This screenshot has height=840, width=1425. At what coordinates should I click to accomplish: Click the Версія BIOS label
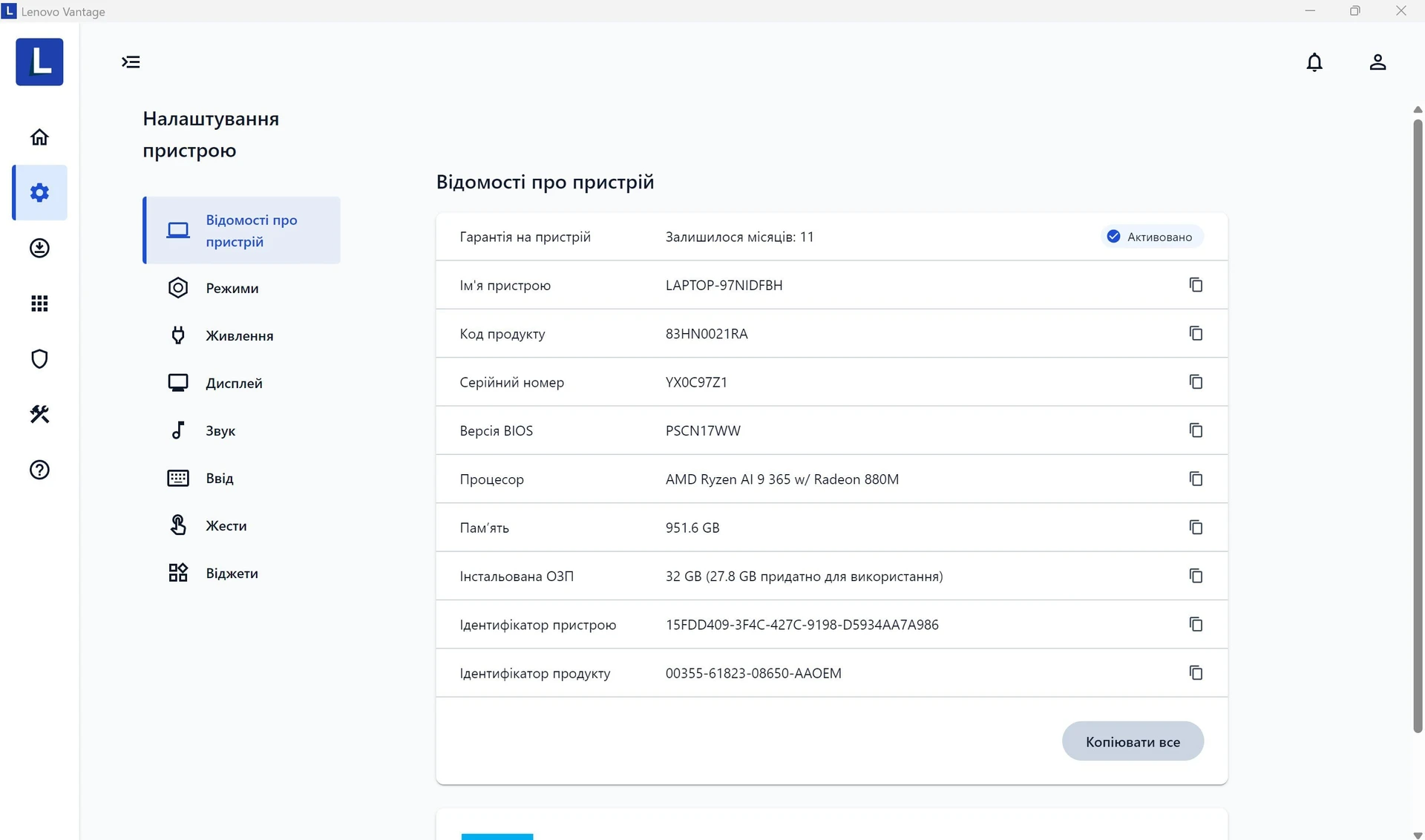pyautogui.click(x=496, y=431)
